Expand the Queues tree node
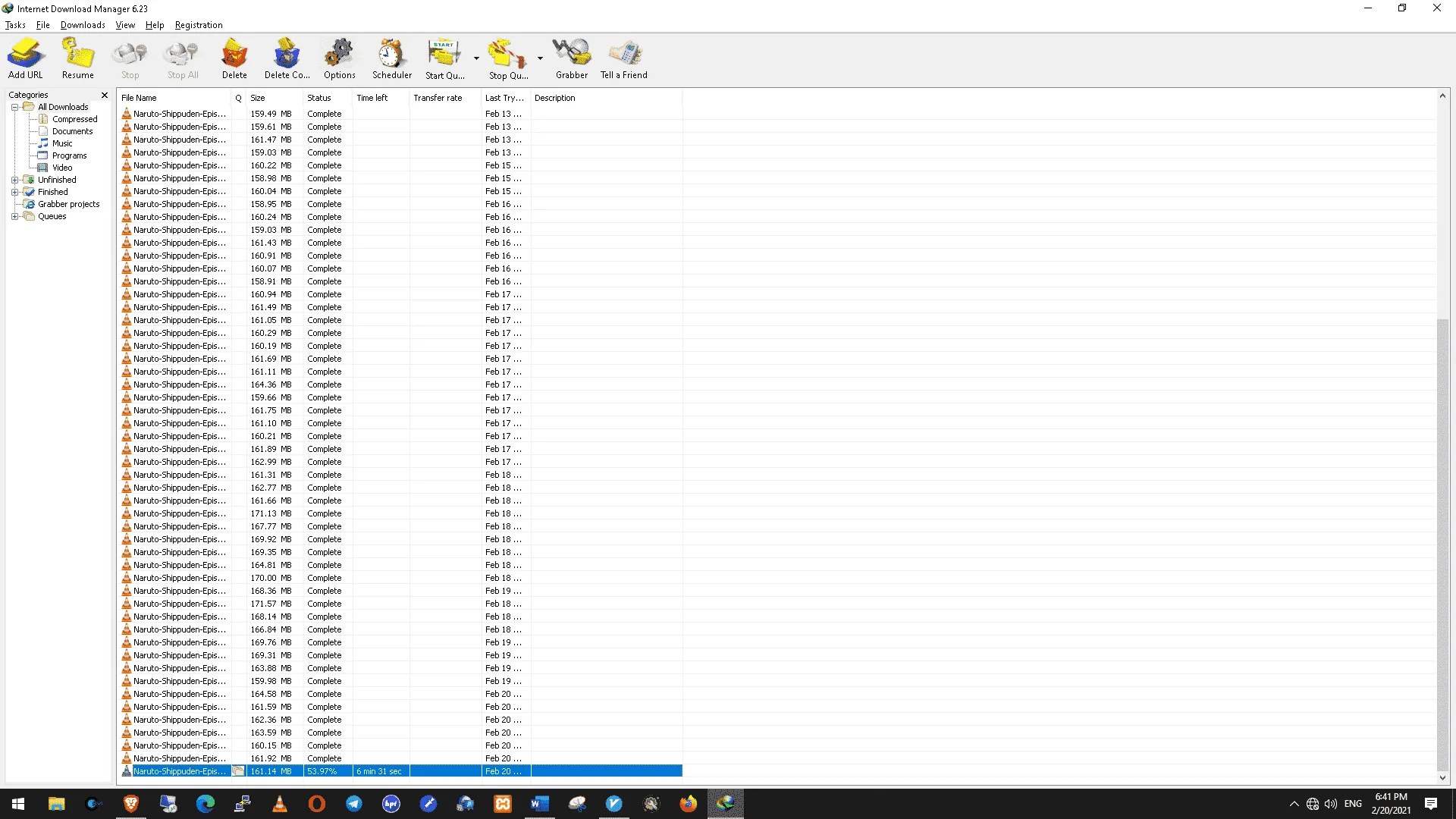 (x=14, y=216)
